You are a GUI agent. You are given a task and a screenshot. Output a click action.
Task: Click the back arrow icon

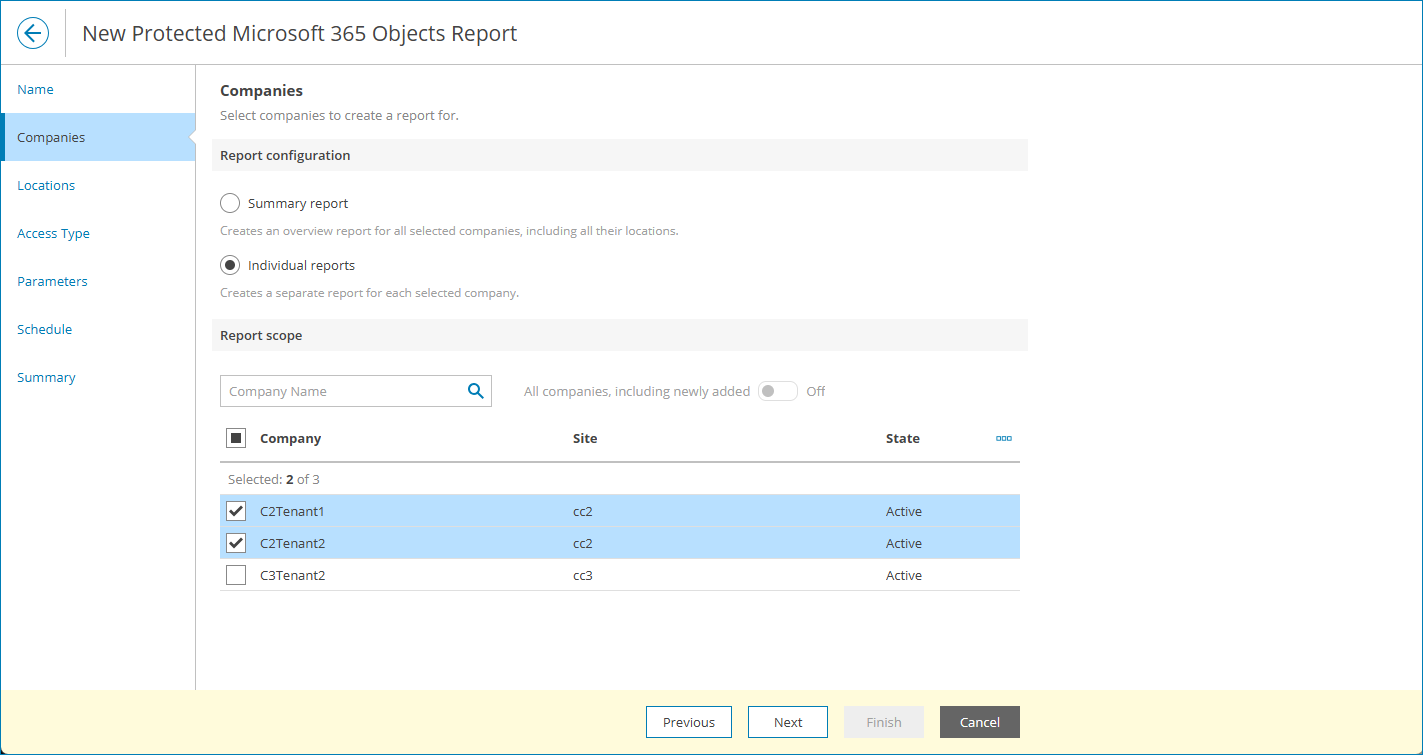click(x=33, y=33)
